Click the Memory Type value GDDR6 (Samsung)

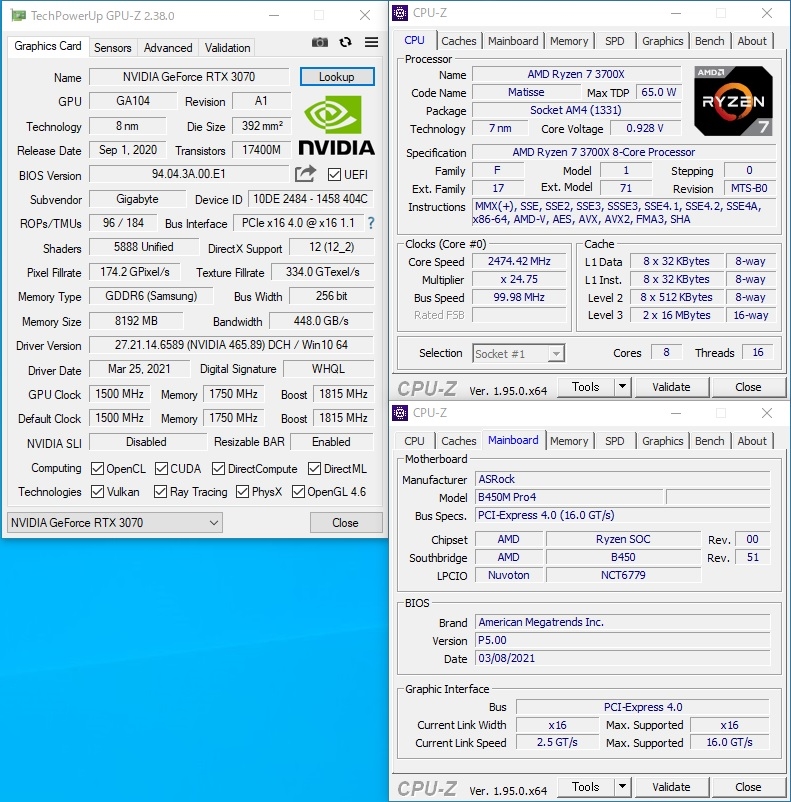151,296
